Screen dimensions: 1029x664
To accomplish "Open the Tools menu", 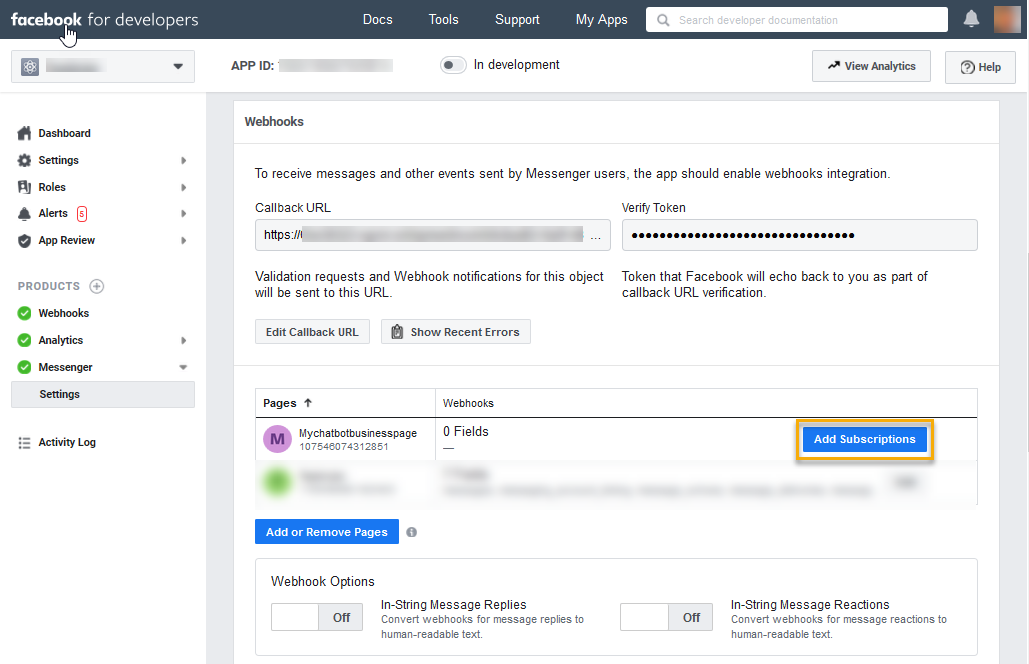I will point(444,20).
